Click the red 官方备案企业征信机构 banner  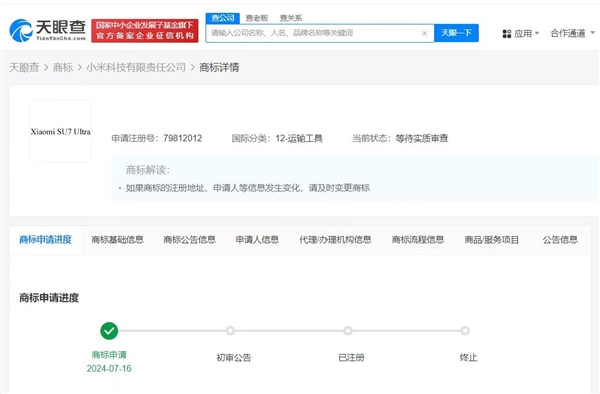pos(145,31)
